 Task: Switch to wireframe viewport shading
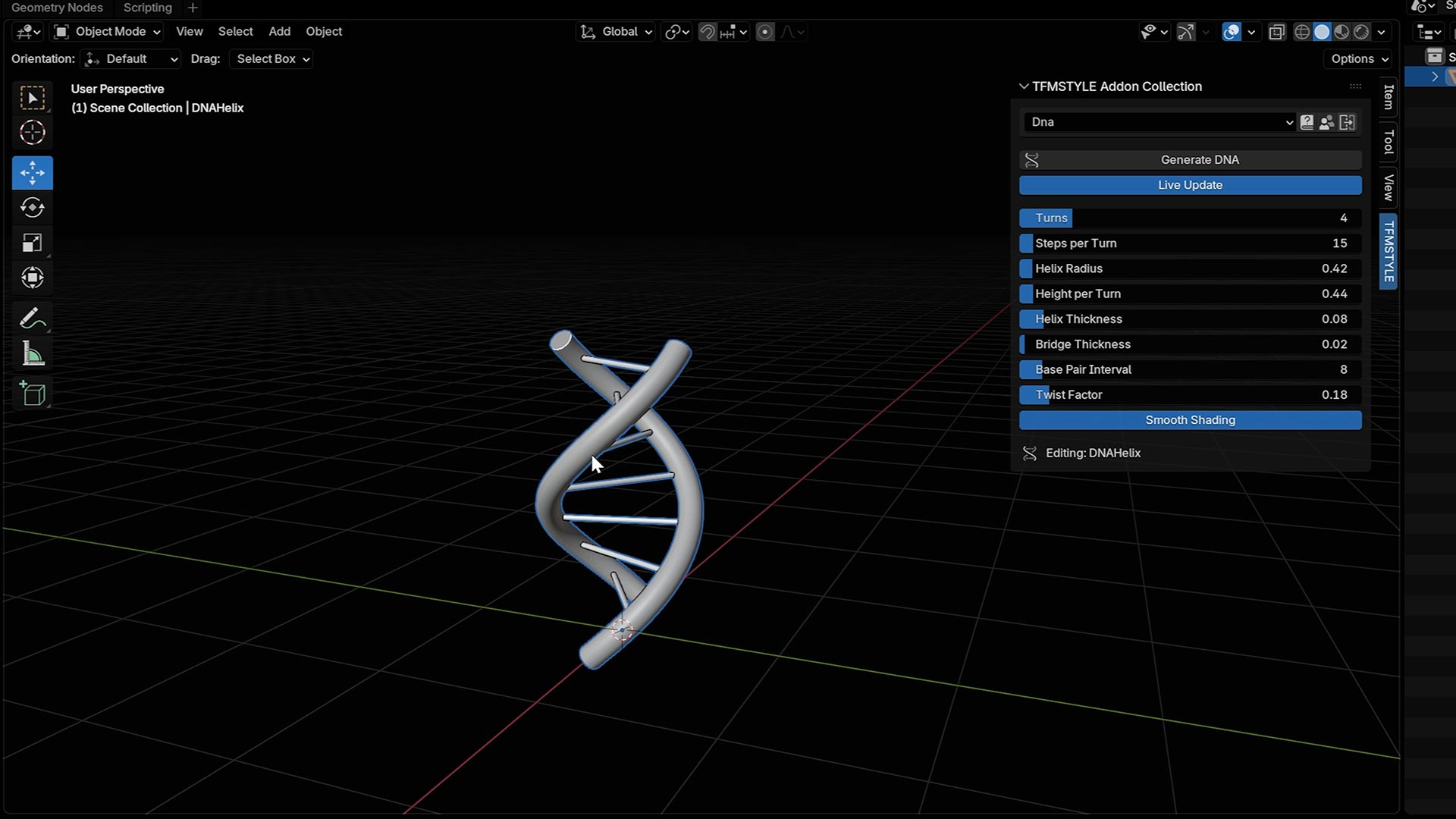click(x=1302, y=32)
